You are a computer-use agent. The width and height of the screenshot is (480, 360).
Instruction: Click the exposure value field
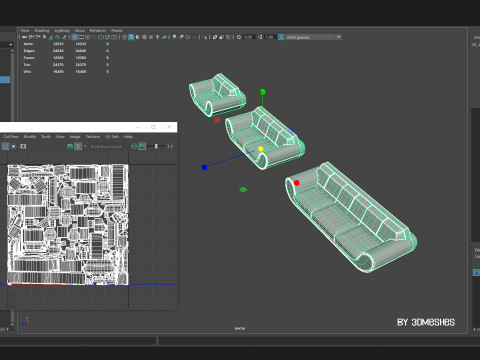point(249,37)
